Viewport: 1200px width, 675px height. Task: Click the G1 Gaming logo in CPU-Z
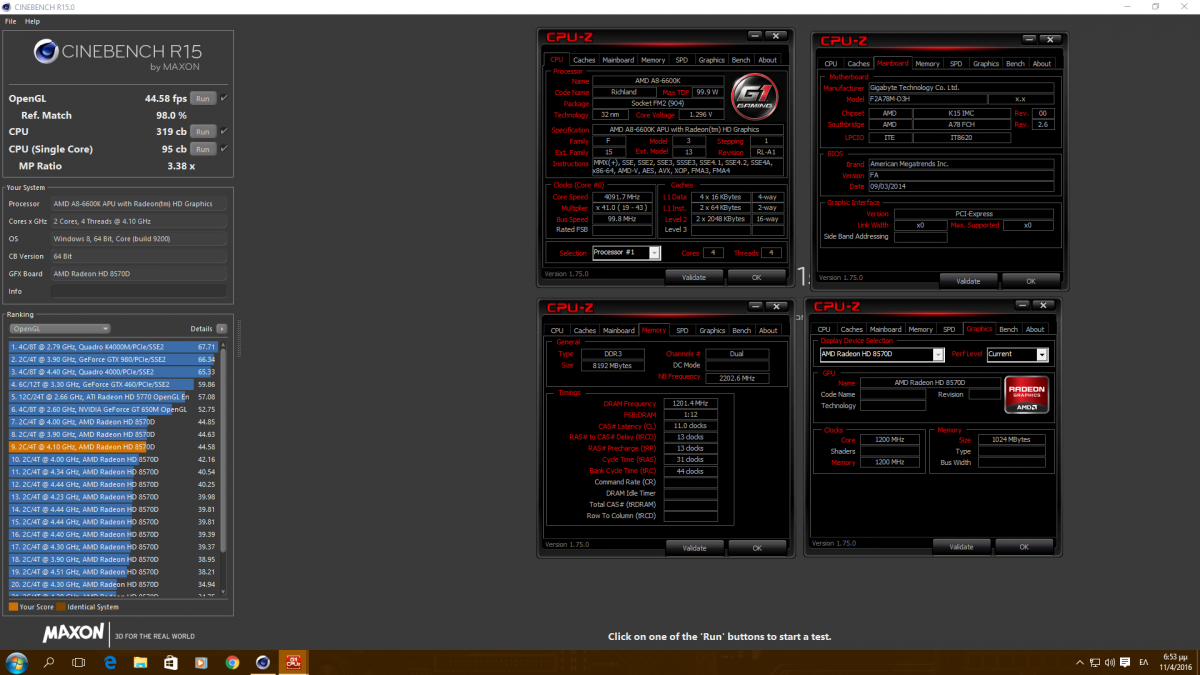coord(754,98)
